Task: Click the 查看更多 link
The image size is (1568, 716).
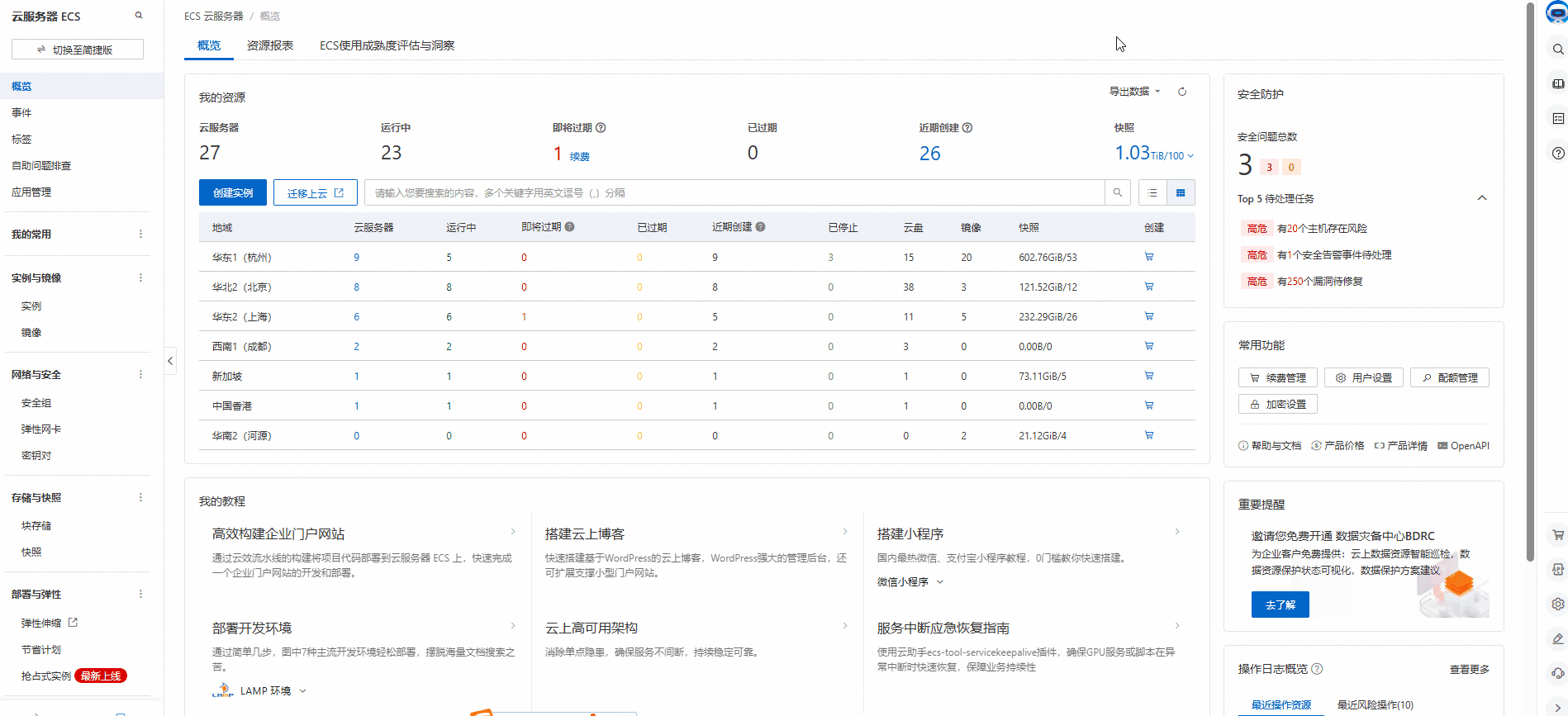Action: [x=1470, y=670]
